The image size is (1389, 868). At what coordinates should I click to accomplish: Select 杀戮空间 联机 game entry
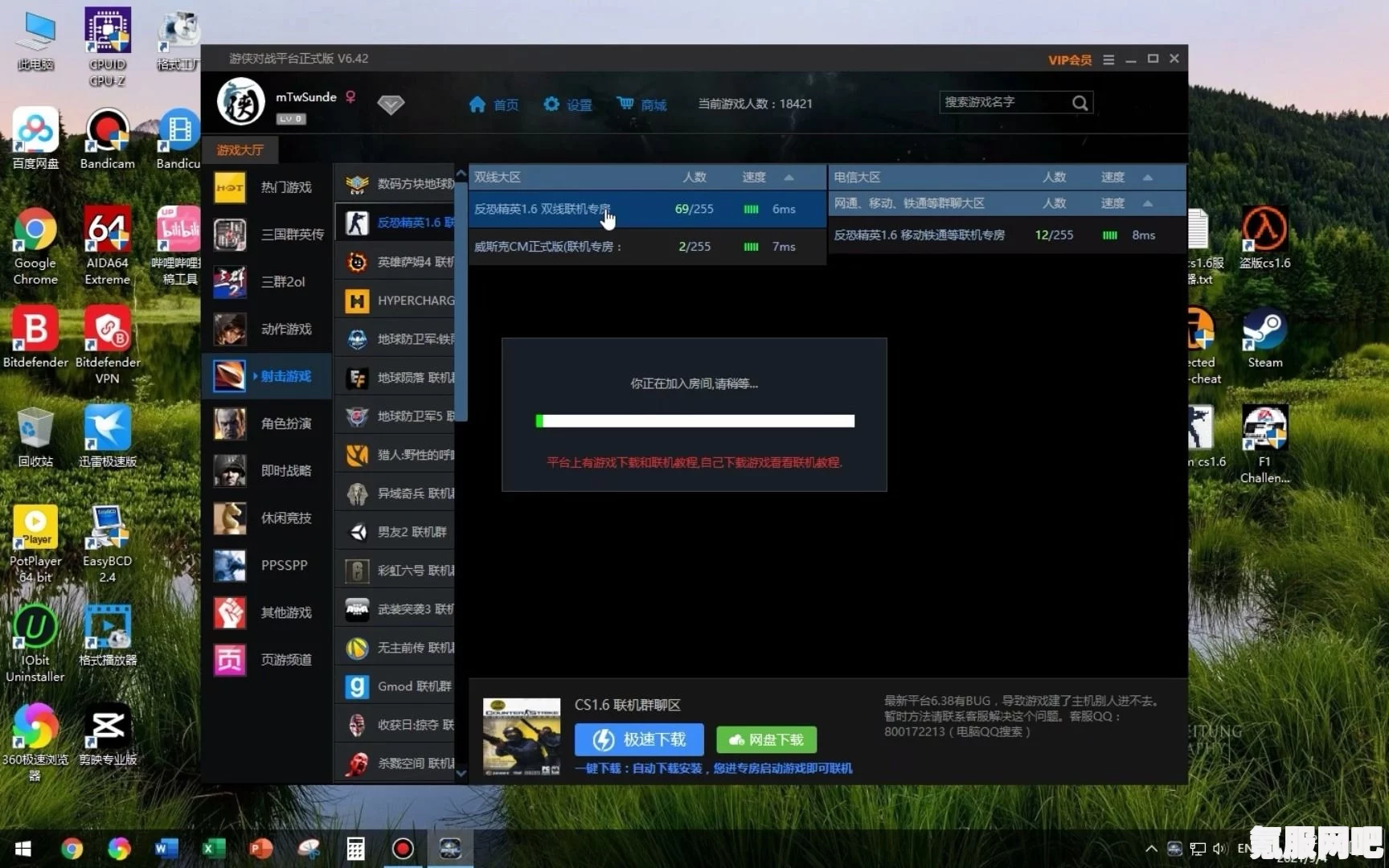tap(395, 764)
